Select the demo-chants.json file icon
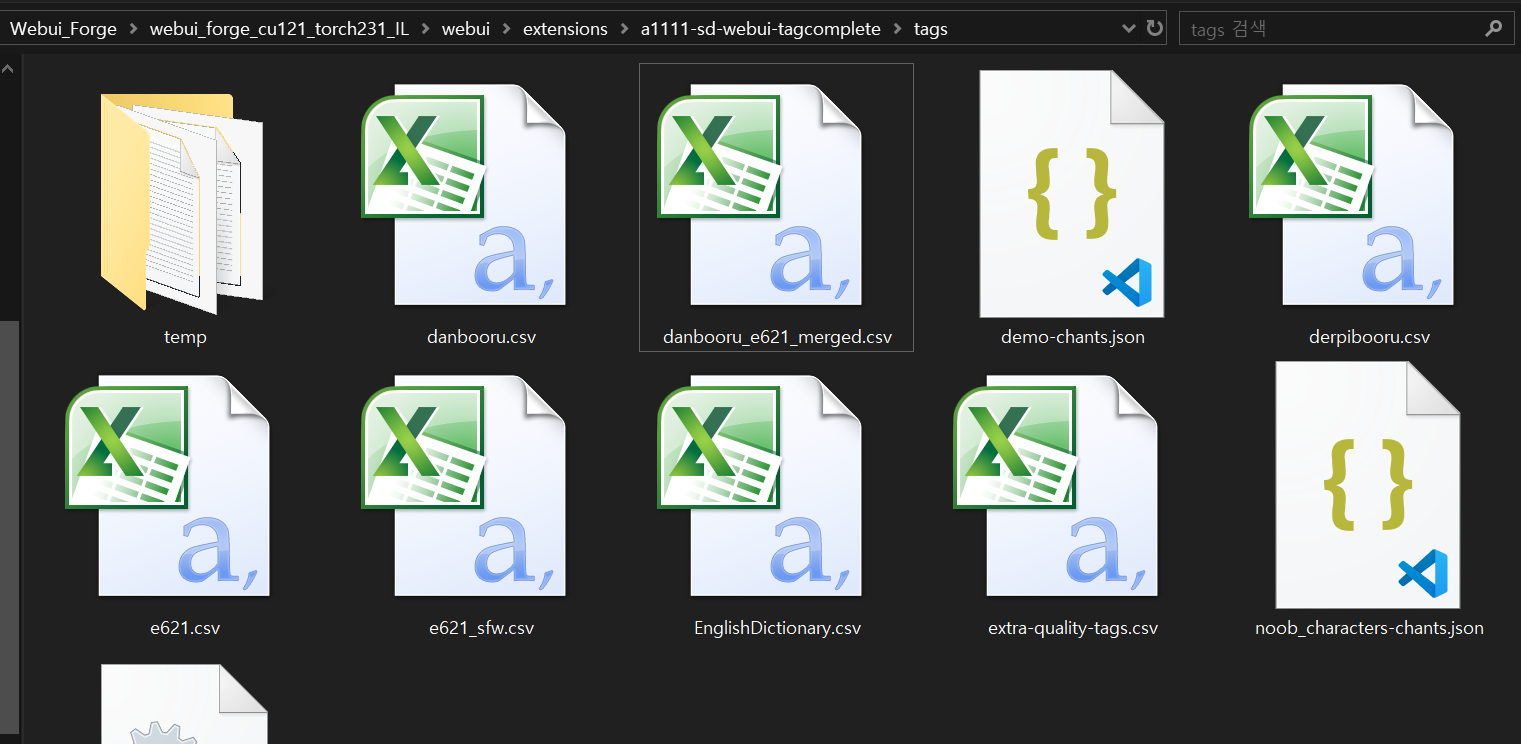 pyautogui.click(x=1072, y=194)
